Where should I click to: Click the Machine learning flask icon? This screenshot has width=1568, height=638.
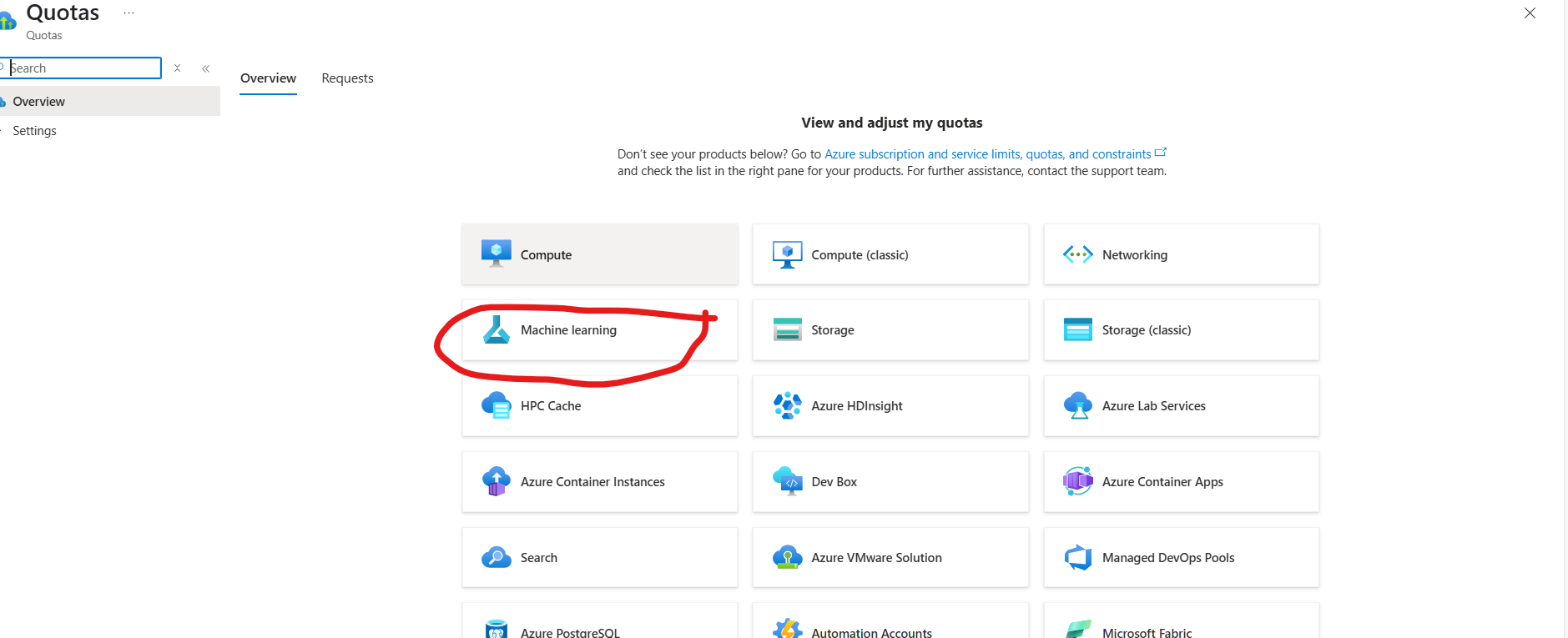(x=497, y=329)
